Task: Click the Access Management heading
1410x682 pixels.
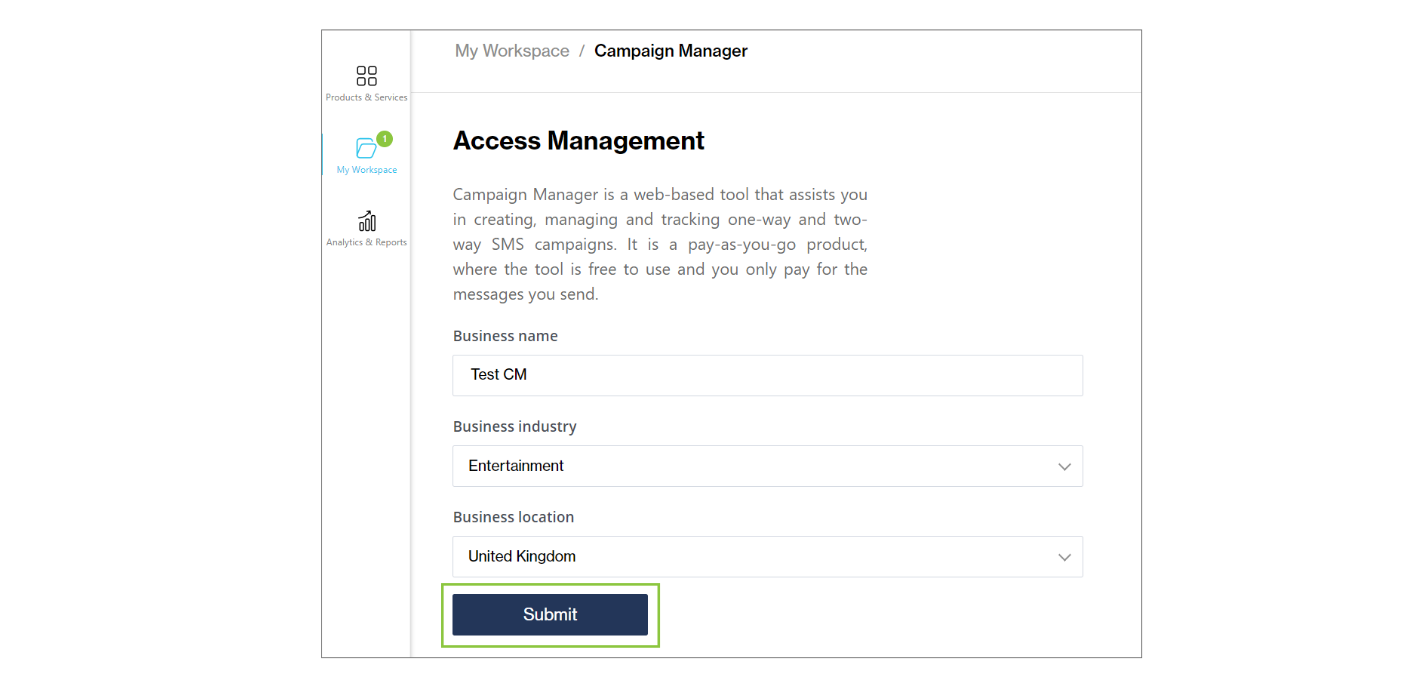Action: coord(579,141)
